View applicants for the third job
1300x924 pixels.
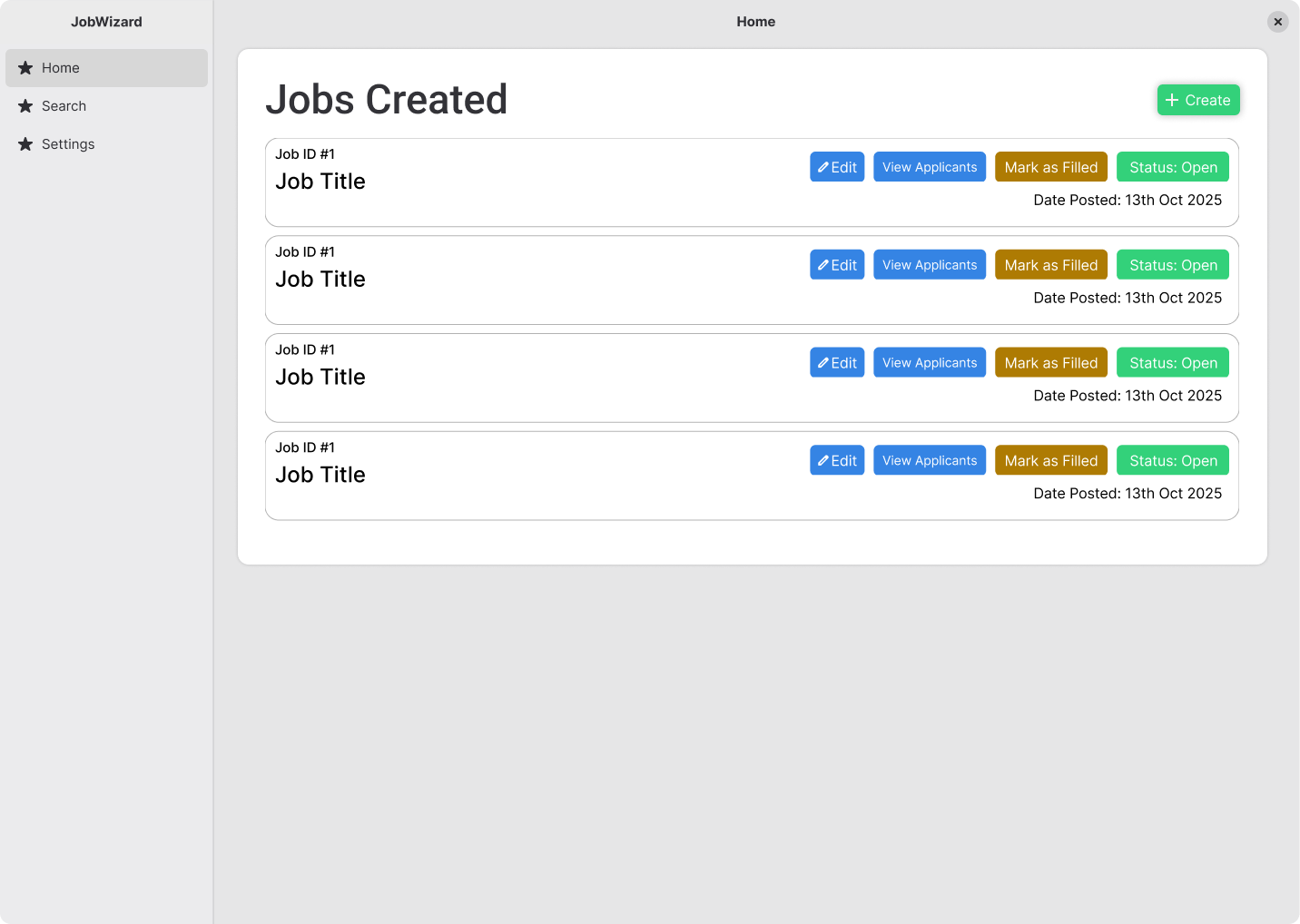tap(930, 363)
